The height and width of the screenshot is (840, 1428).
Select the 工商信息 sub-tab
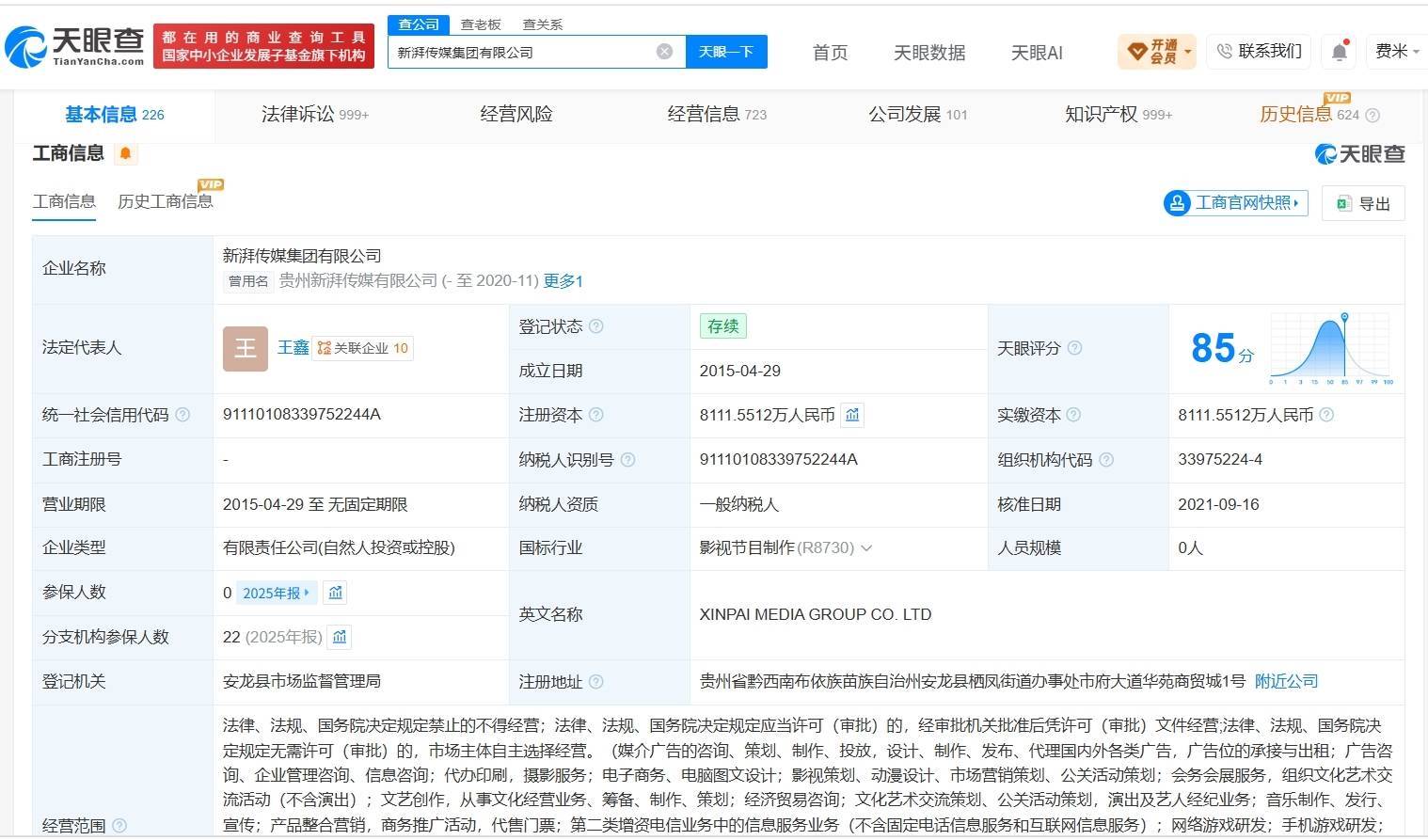pyautogui.click(x=64, y=201)
